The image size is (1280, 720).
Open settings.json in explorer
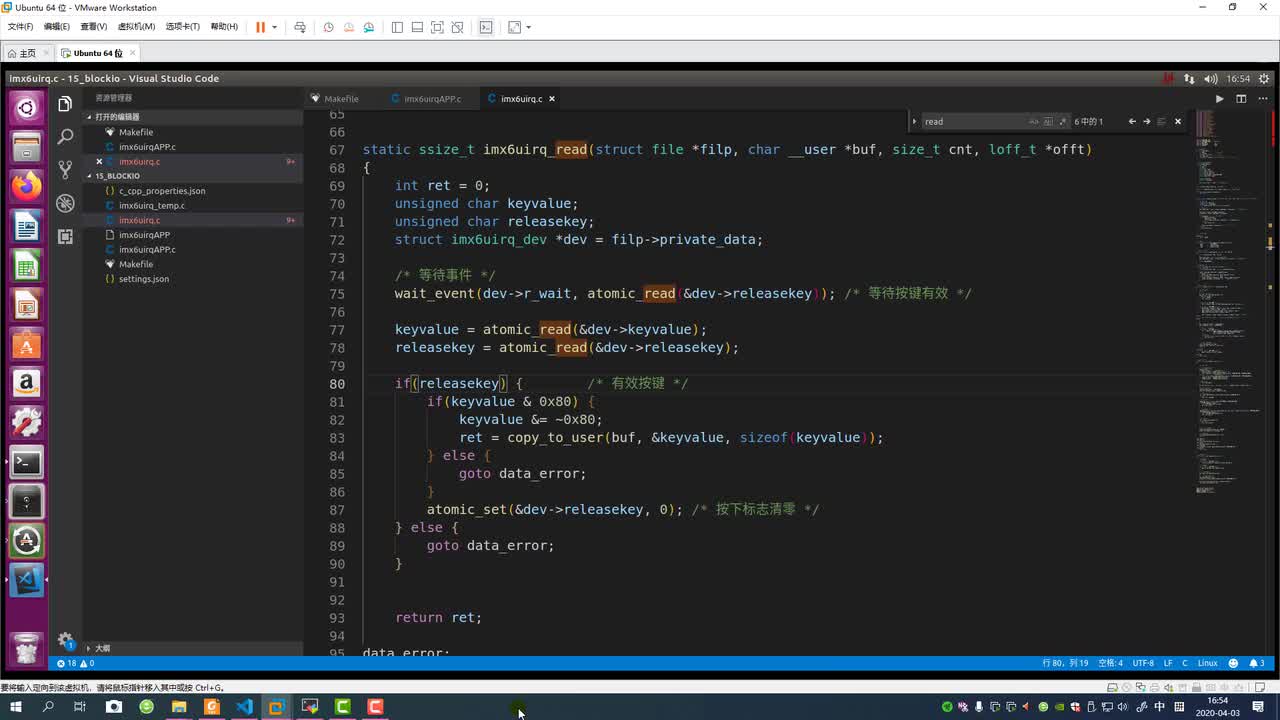coord(144,279)
